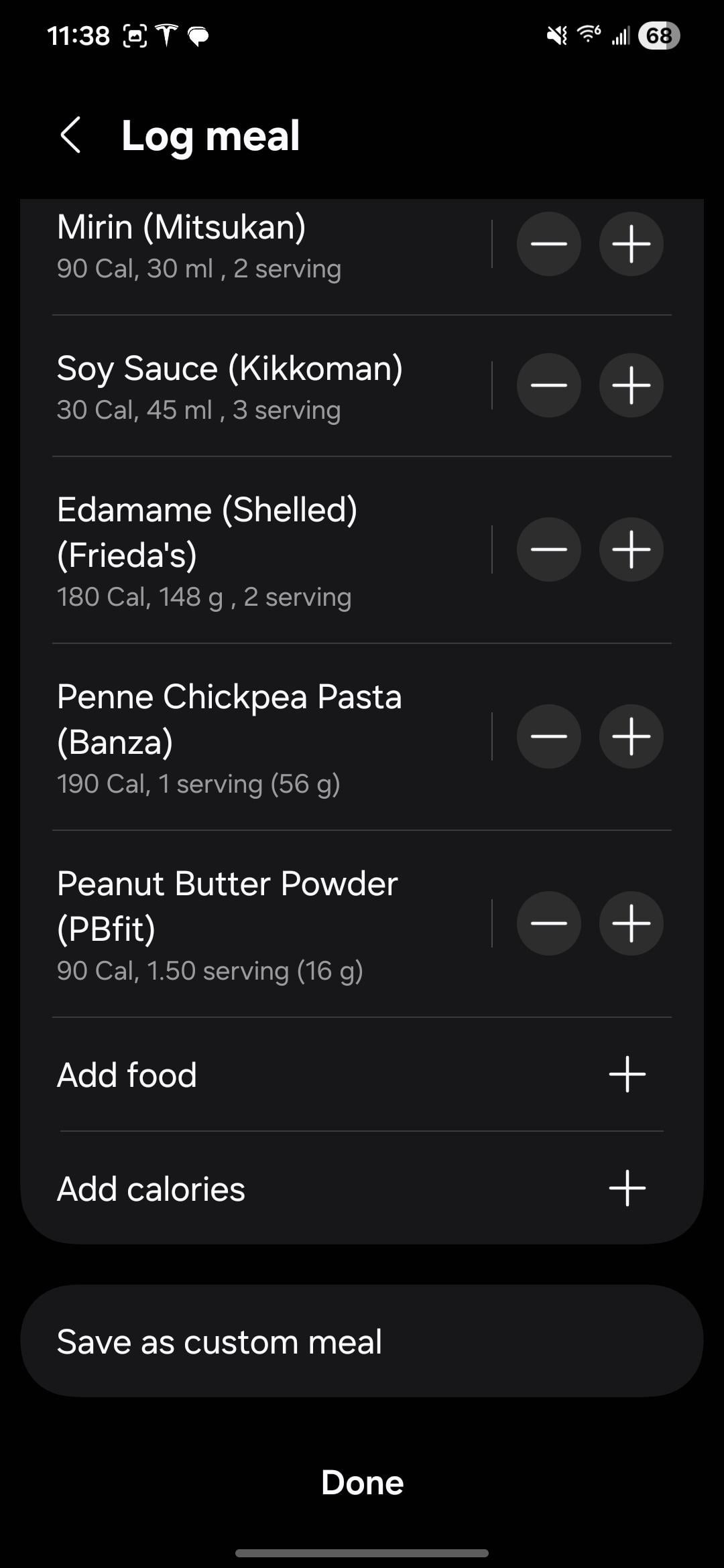Tap the back arrow beside Log meal

coord(71,135)
